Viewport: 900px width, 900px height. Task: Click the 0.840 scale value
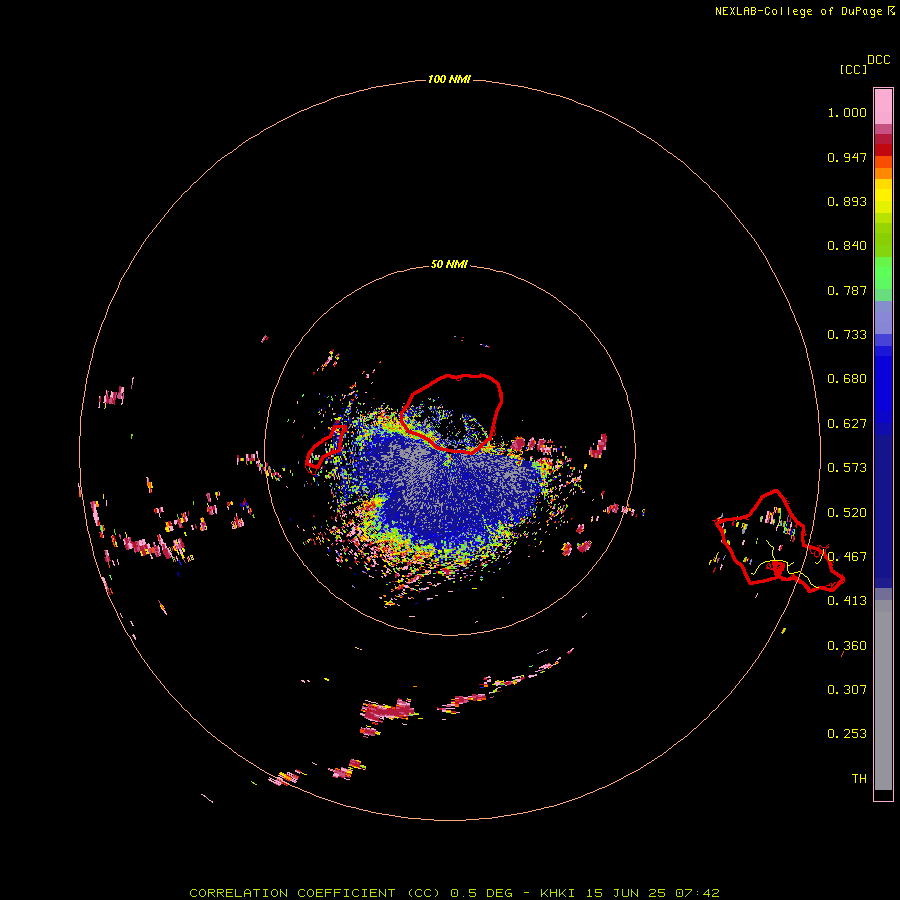click(847, 246)
